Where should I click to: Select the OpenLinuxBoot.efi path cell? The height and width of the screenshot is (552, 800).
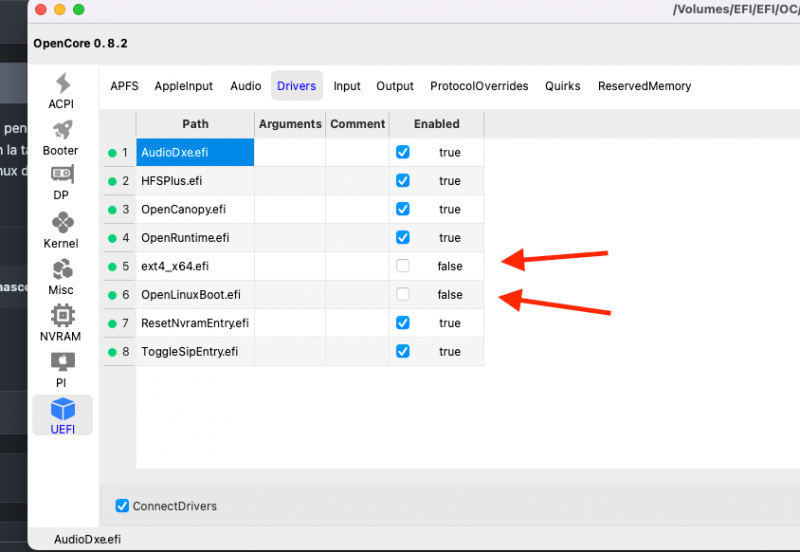click(195, 294)
